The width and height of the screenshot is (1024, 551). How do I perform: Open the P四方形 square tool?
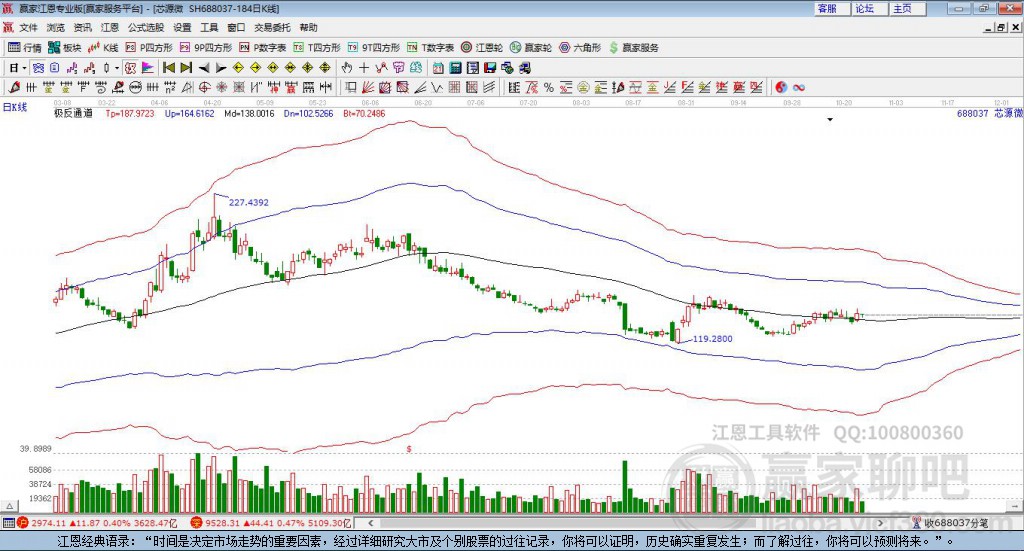tap(149, 48)
